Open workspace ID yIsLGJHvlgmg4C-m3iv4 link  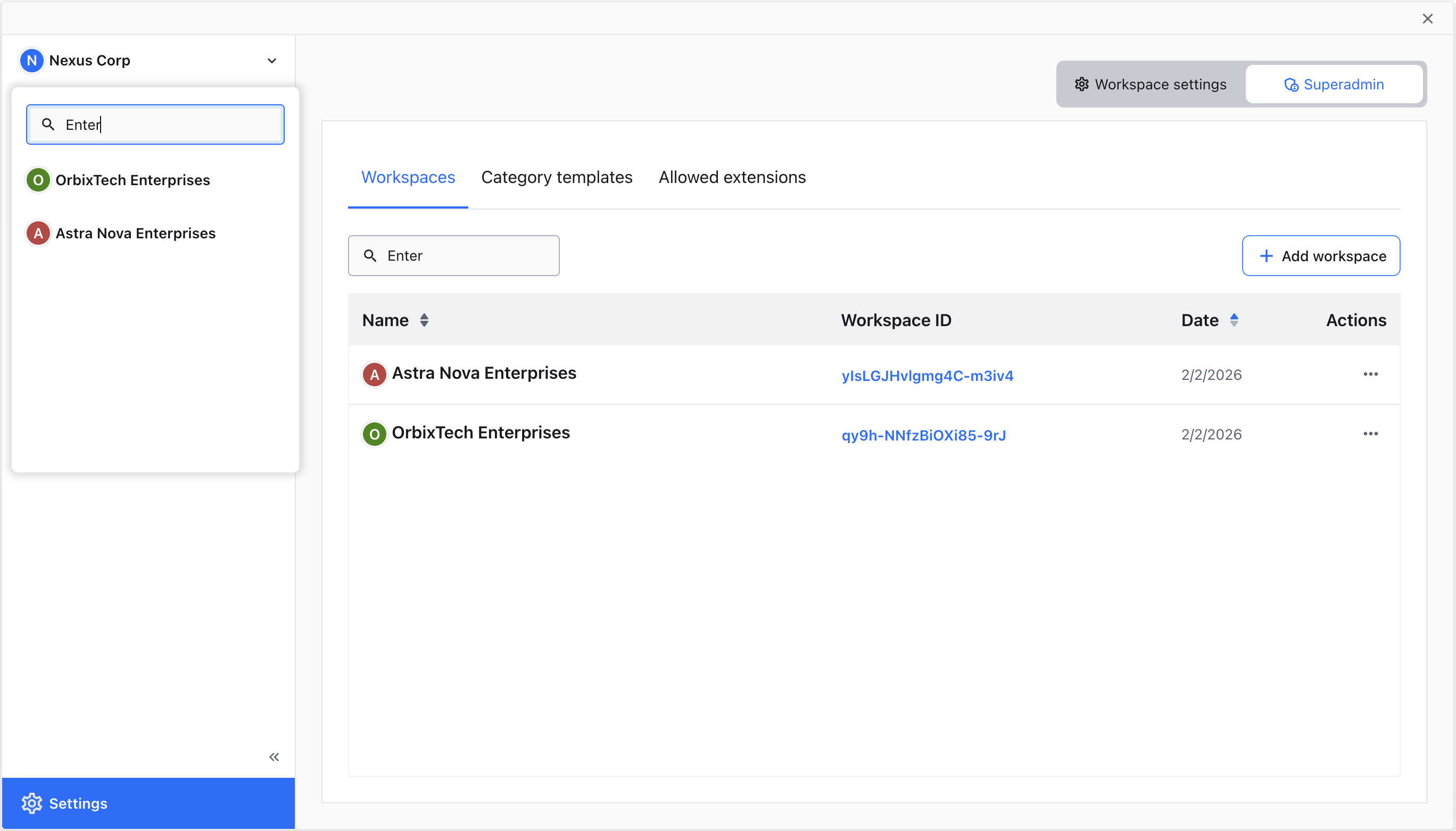click(x=928, y=376)
